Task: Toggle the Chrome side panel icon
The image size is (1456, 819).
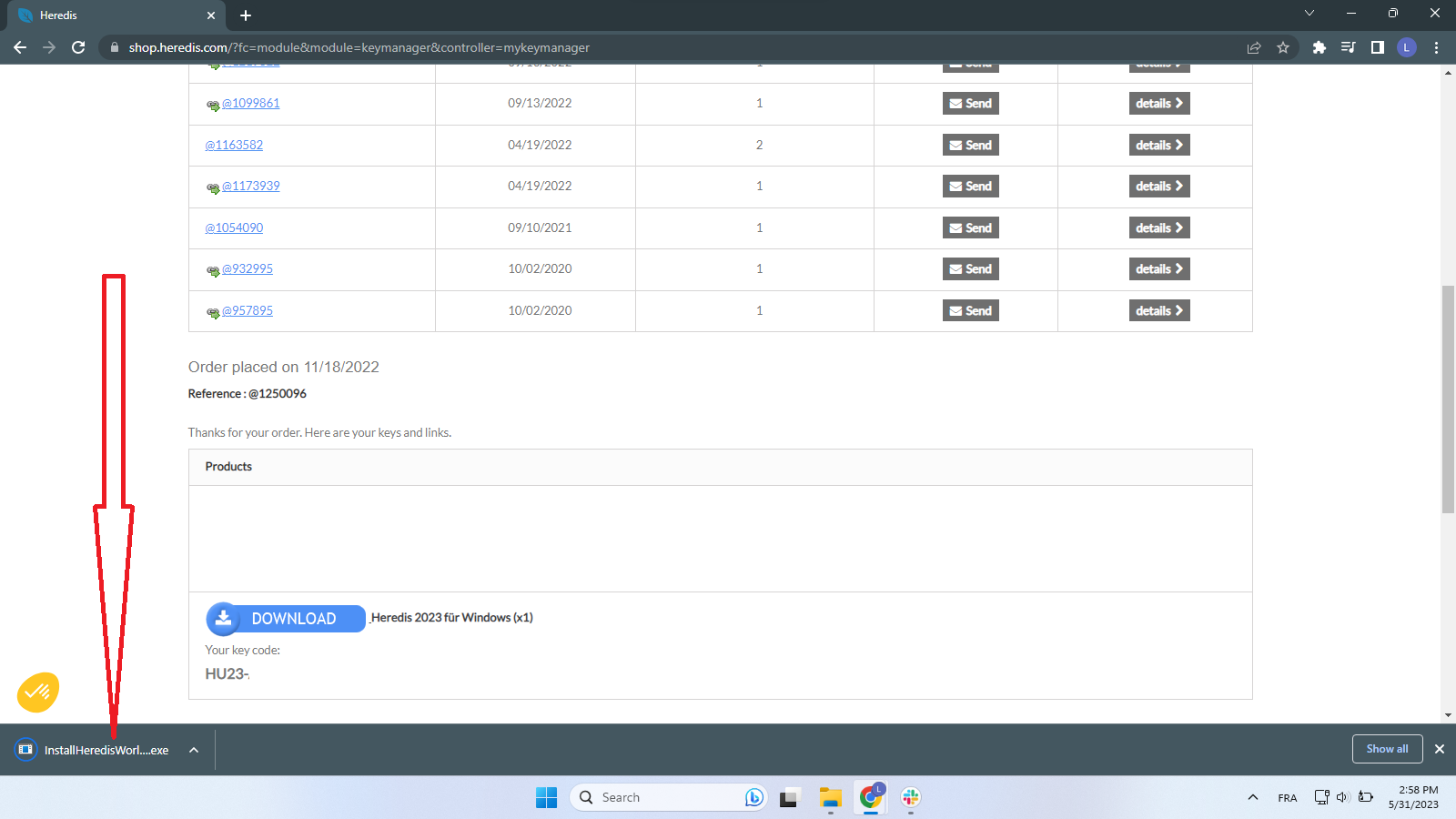Action: point(1378,47)
